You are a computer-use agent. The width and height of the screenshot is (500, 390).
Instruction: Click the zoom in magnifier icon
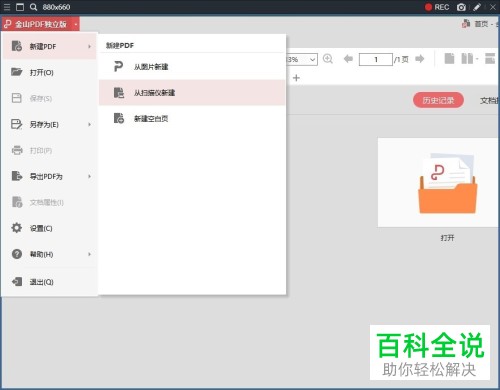click(328, 59)
